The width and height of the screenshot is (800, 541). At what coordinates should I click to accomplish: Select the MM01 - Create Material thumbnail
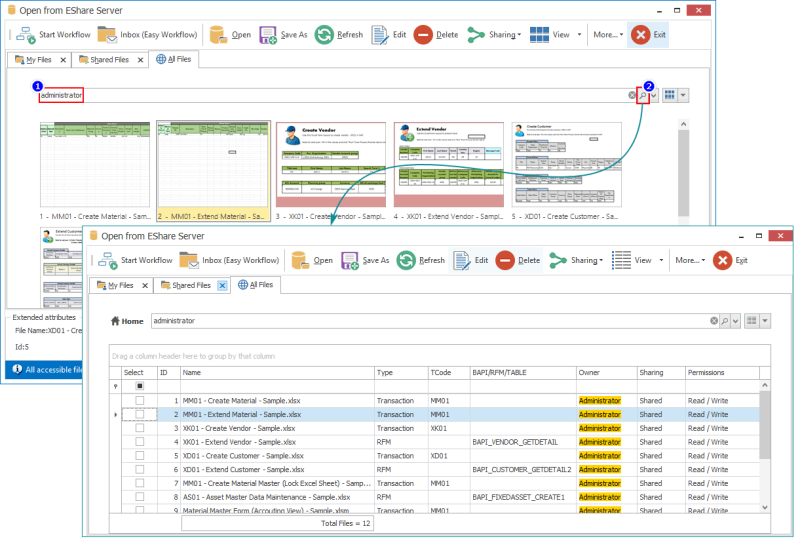[x=92, y=165]
